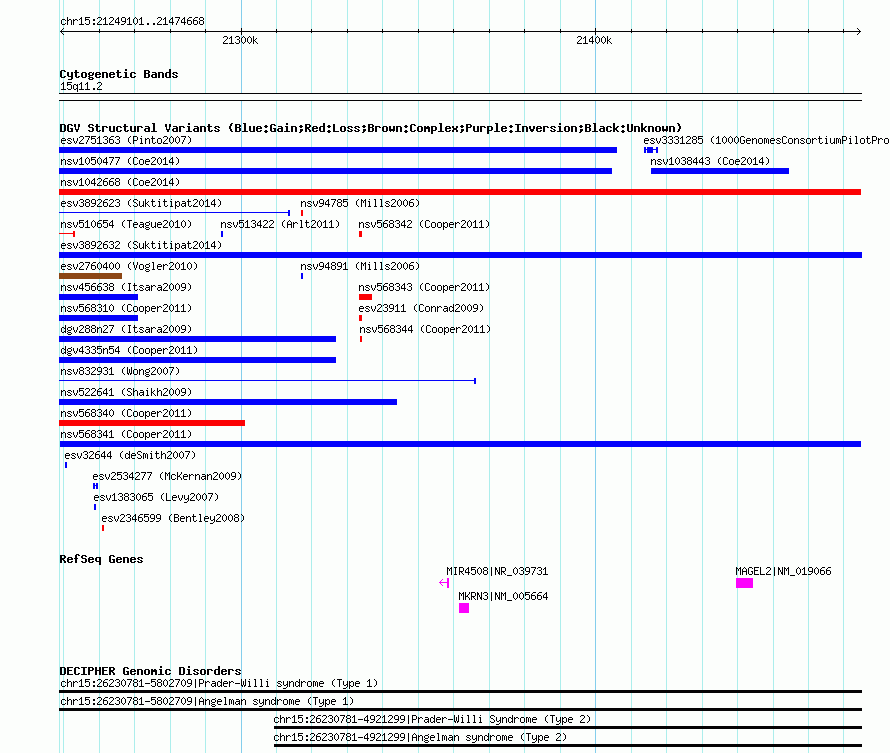
Task: Open the MIR4508|NR_039731 gene label
Action: [x=497, y=571]
